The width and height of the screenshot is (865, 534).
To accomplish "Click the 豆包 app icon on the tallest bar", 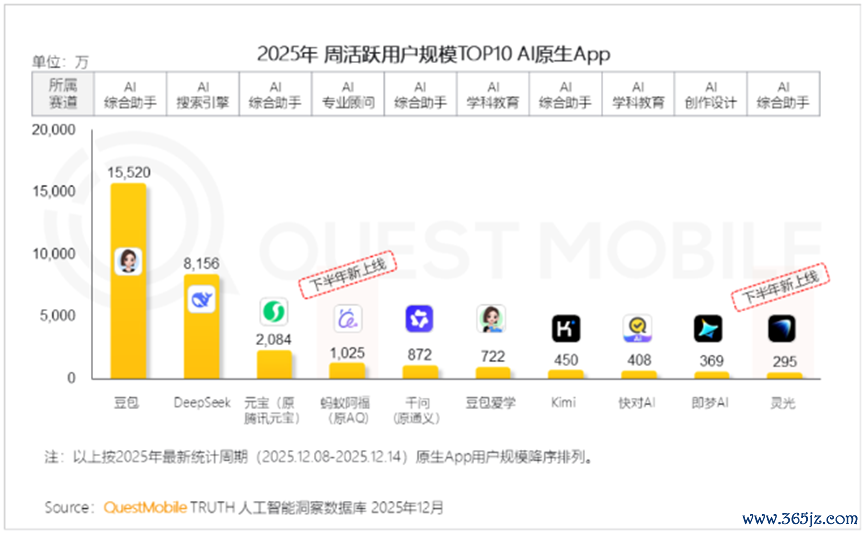I will [128, 261].
